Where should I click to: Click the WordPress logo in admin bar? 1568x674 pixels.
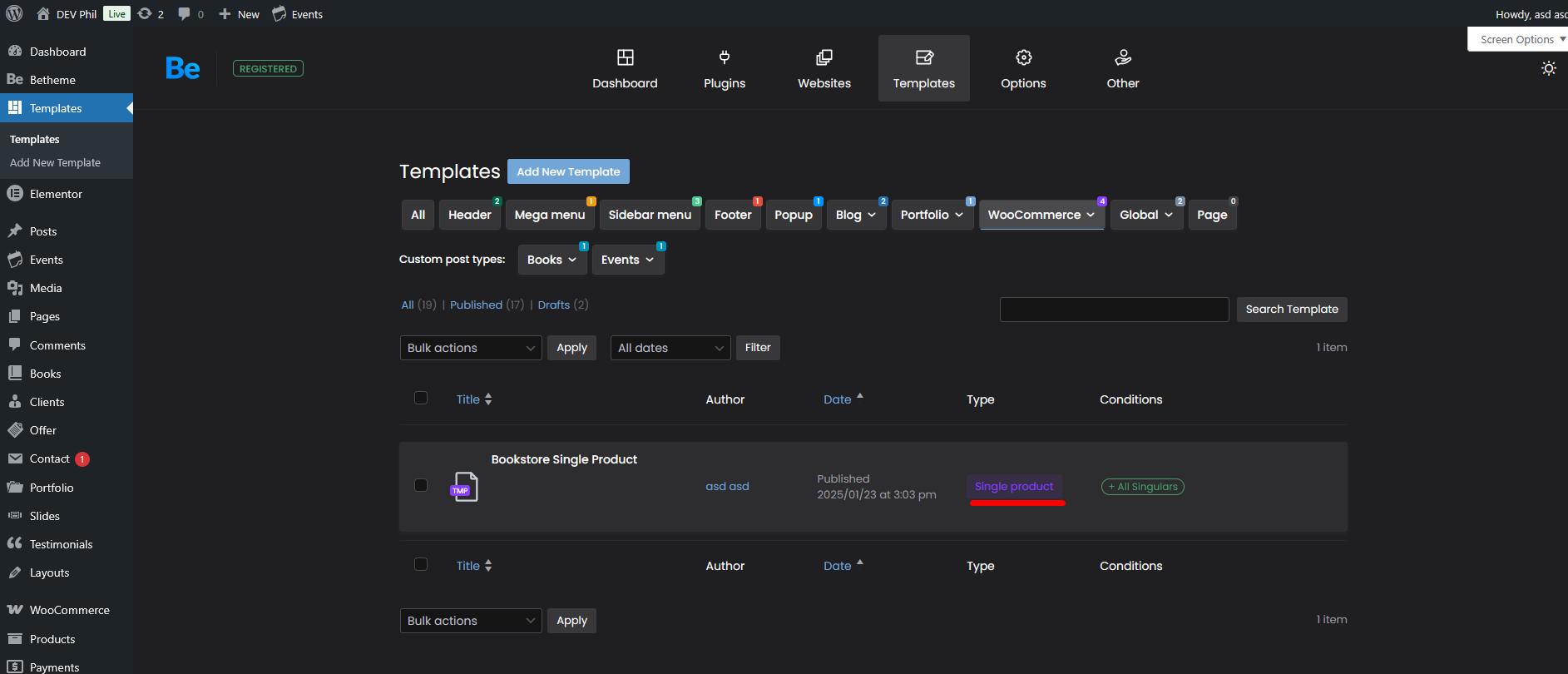tap(14, 14)
